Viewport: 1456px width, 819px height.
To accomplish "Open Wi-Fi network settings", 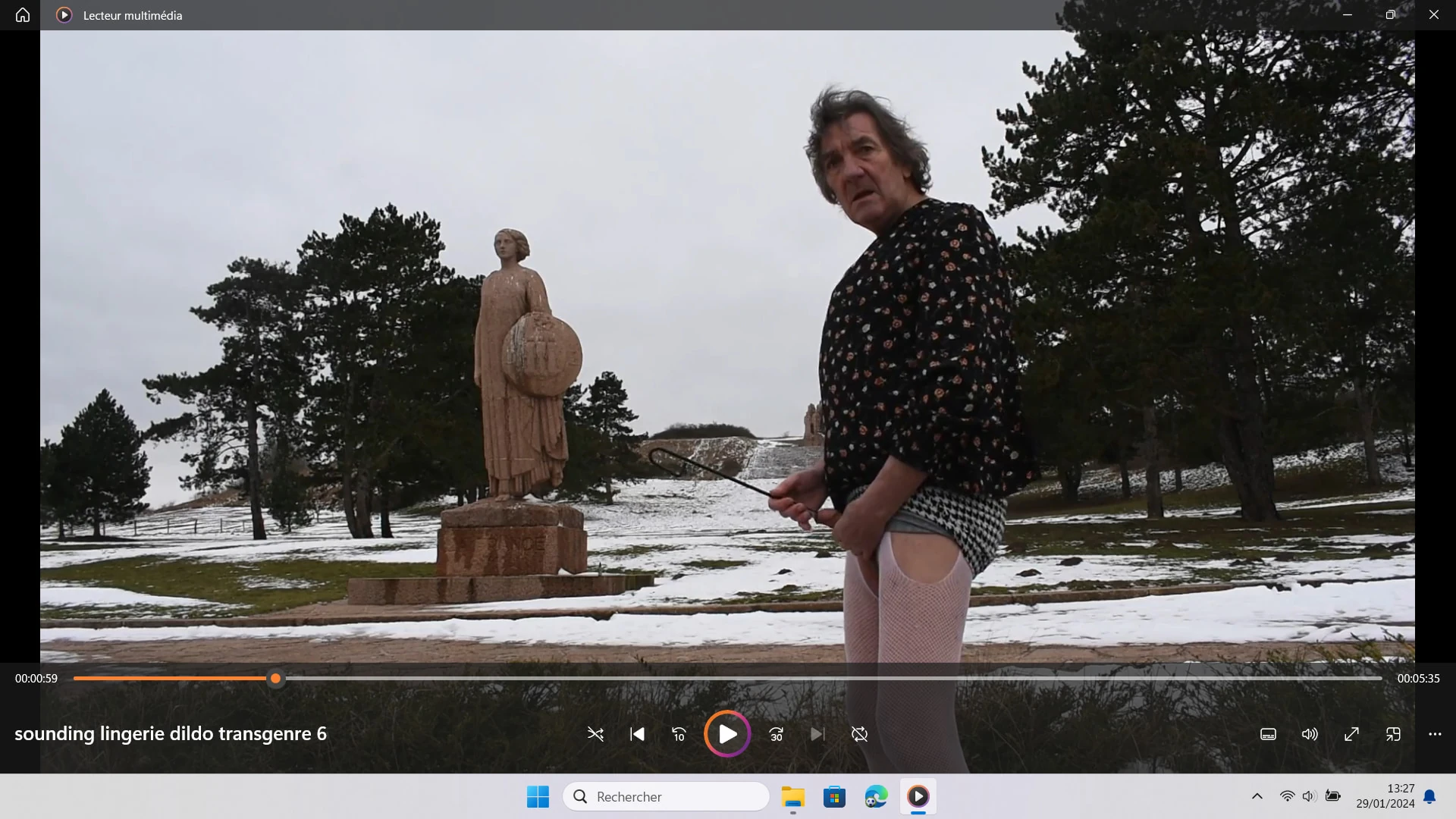I will tap(1287, 796).
